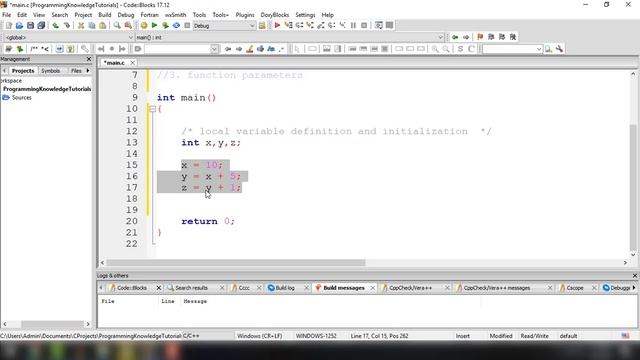The height and width of the screenshot is (360, 640).
Task: Copy the selected code
Action: tap(92, 25)
